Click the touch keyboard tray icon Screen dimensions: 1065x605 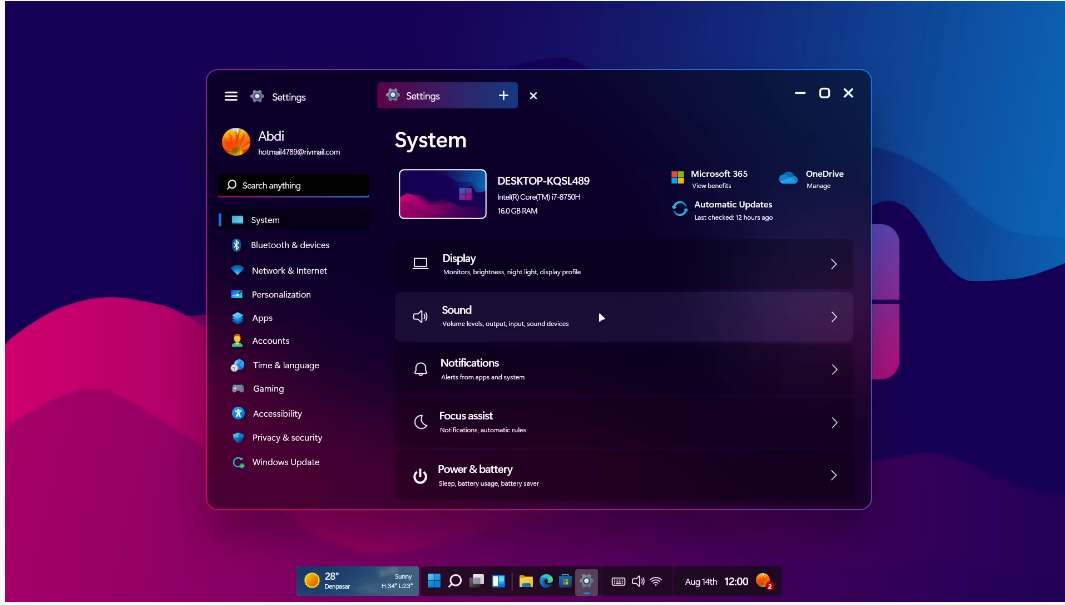[618, 581]
